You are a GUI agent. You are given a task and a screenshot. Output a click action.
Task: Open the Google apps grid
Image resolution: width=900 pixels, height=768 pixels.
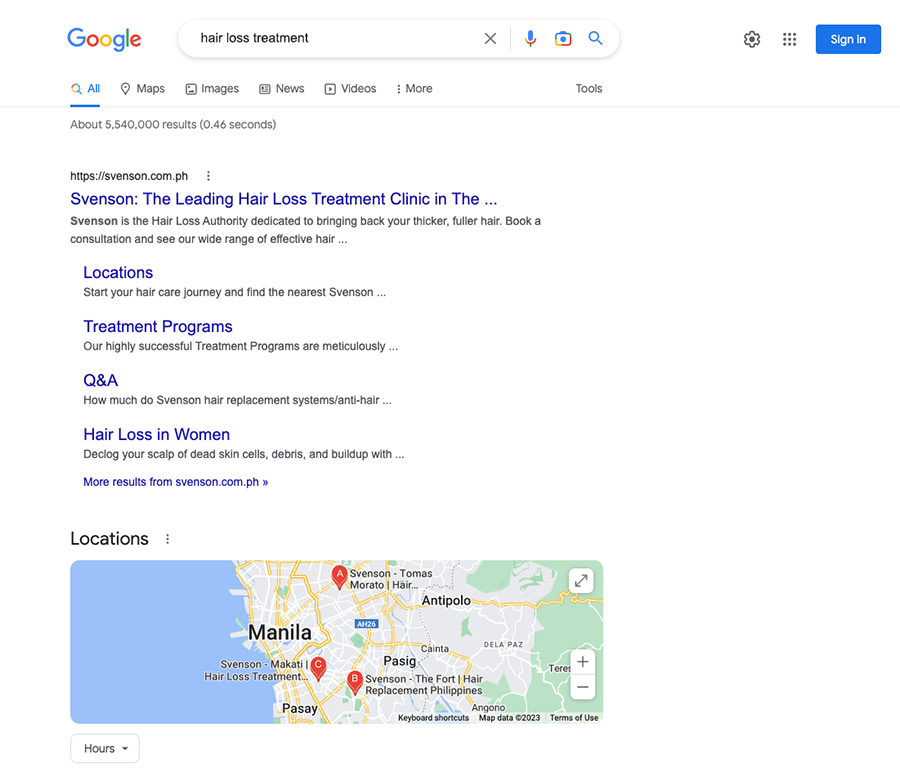tap(790, 39)
